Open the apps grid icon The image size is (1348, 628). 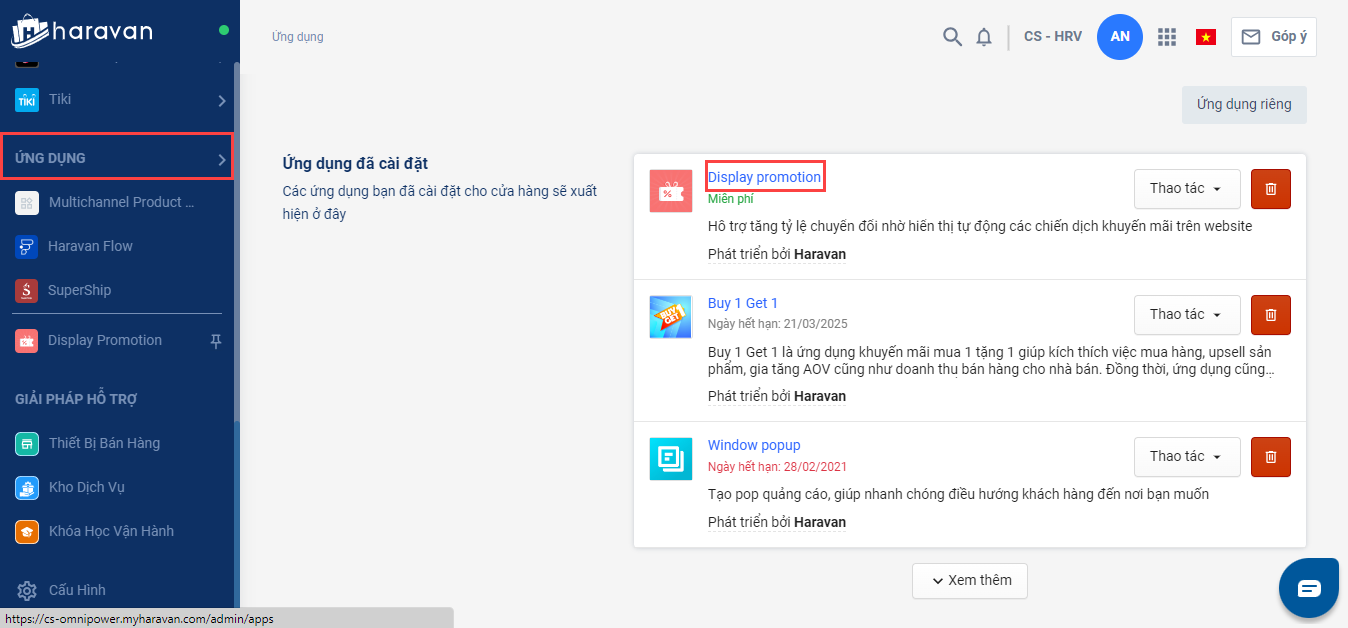click(1166, 37)
